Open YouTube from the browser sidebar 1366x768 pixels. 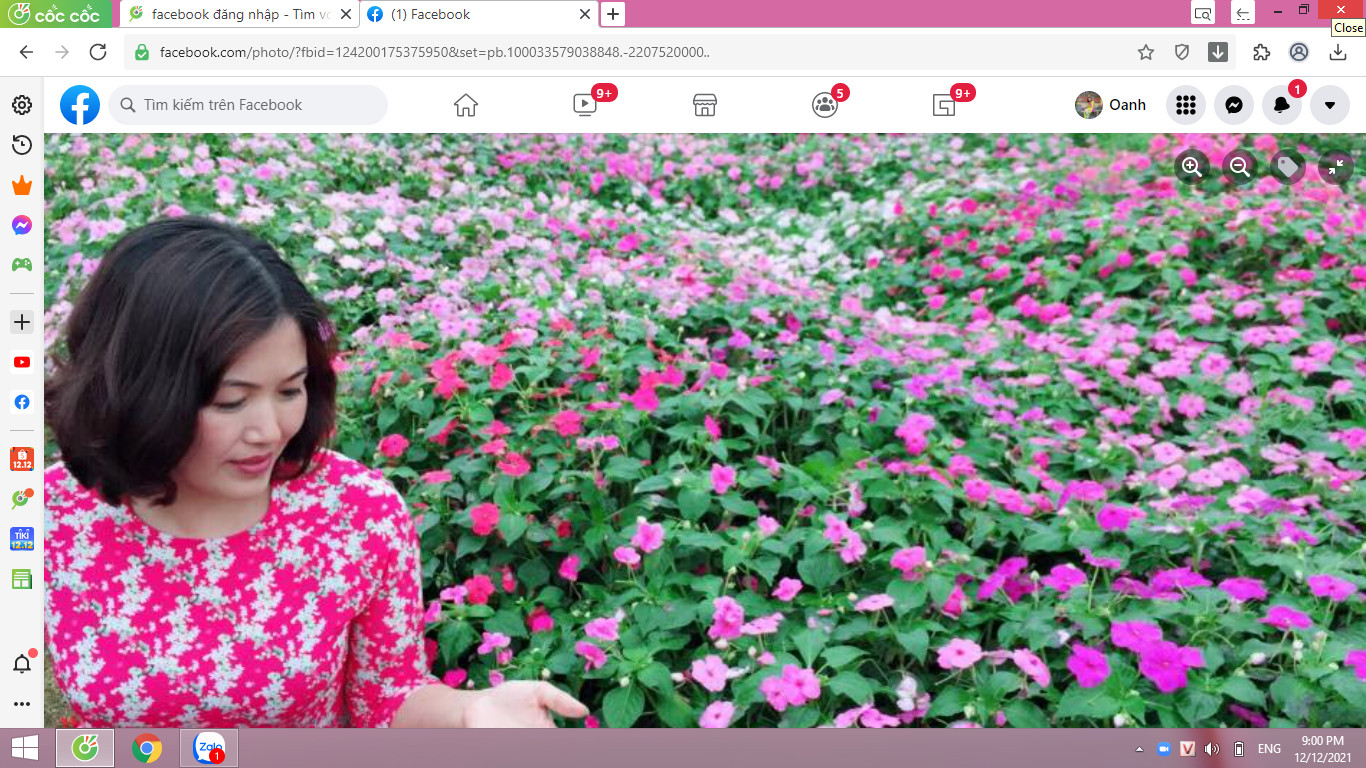(x=22, y=362)
